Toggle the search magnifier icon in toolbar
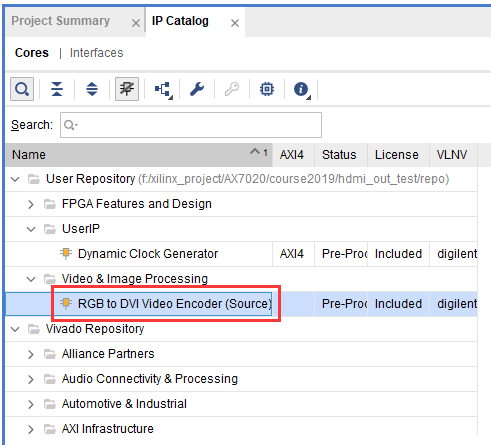The height and width of the screenshot is (445, 491). pyautogui.click(x=22, y=89)
